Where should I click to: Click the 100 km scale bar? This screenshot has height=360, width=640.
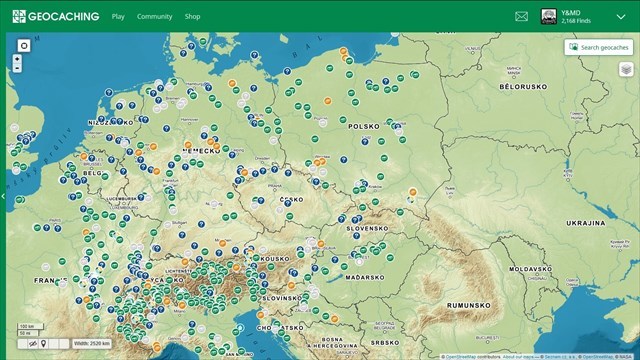tap(30, 326)
